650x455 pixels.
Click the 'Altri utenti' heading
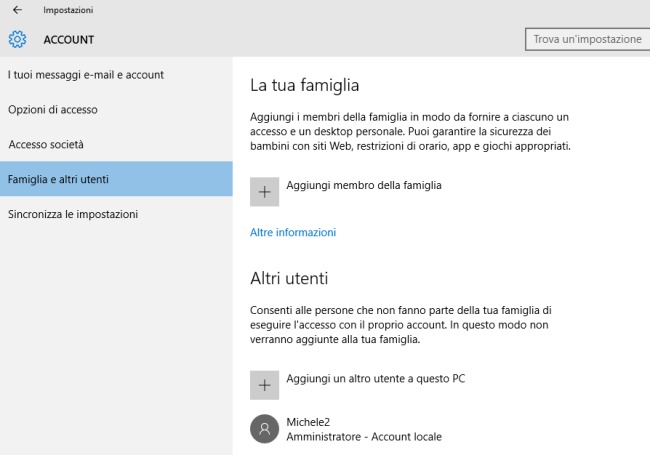point(289,278)
